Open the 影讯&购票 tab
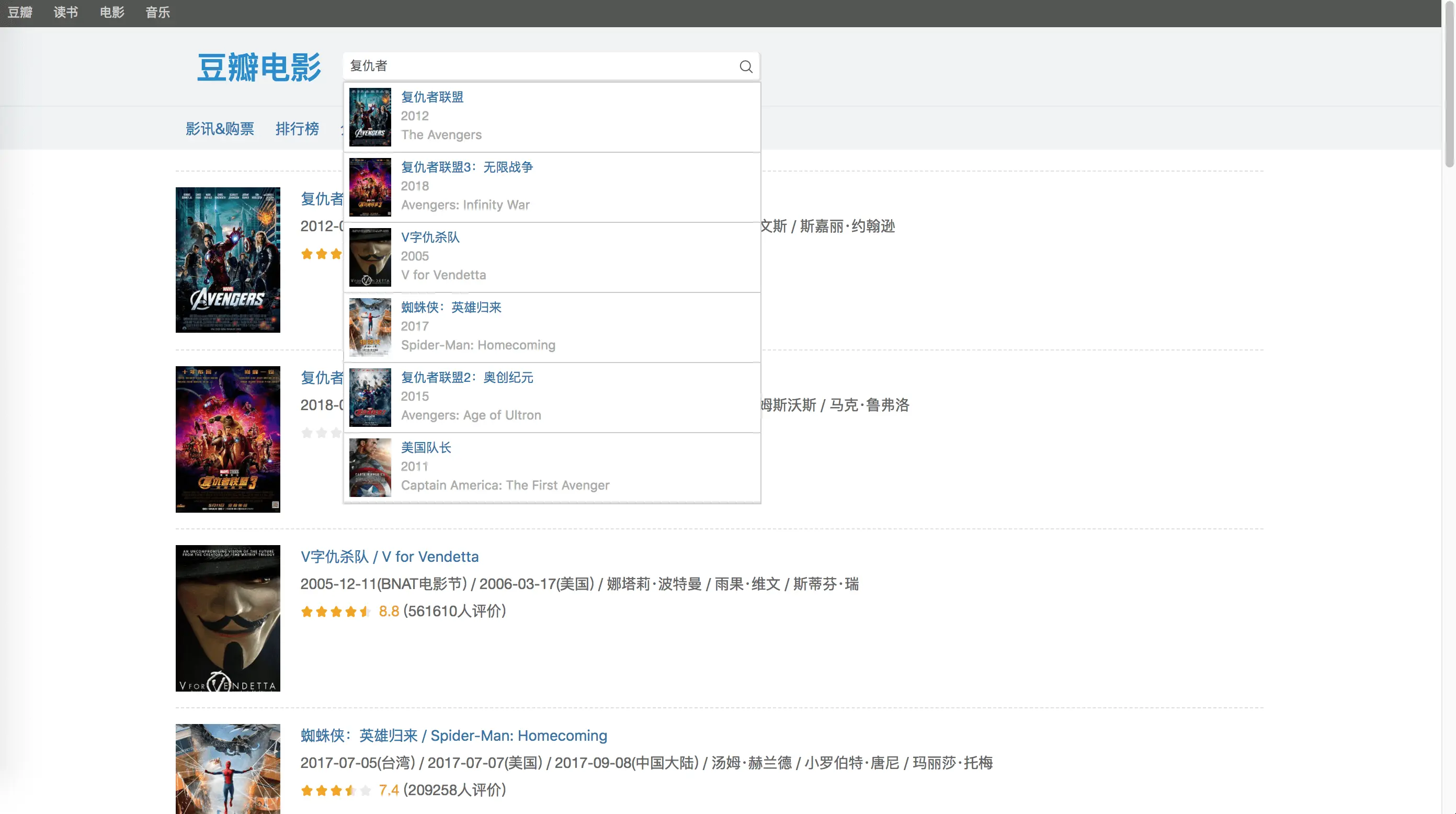Image resolution: width=1456 pixels, height=814 pixels. click(220, 129)
